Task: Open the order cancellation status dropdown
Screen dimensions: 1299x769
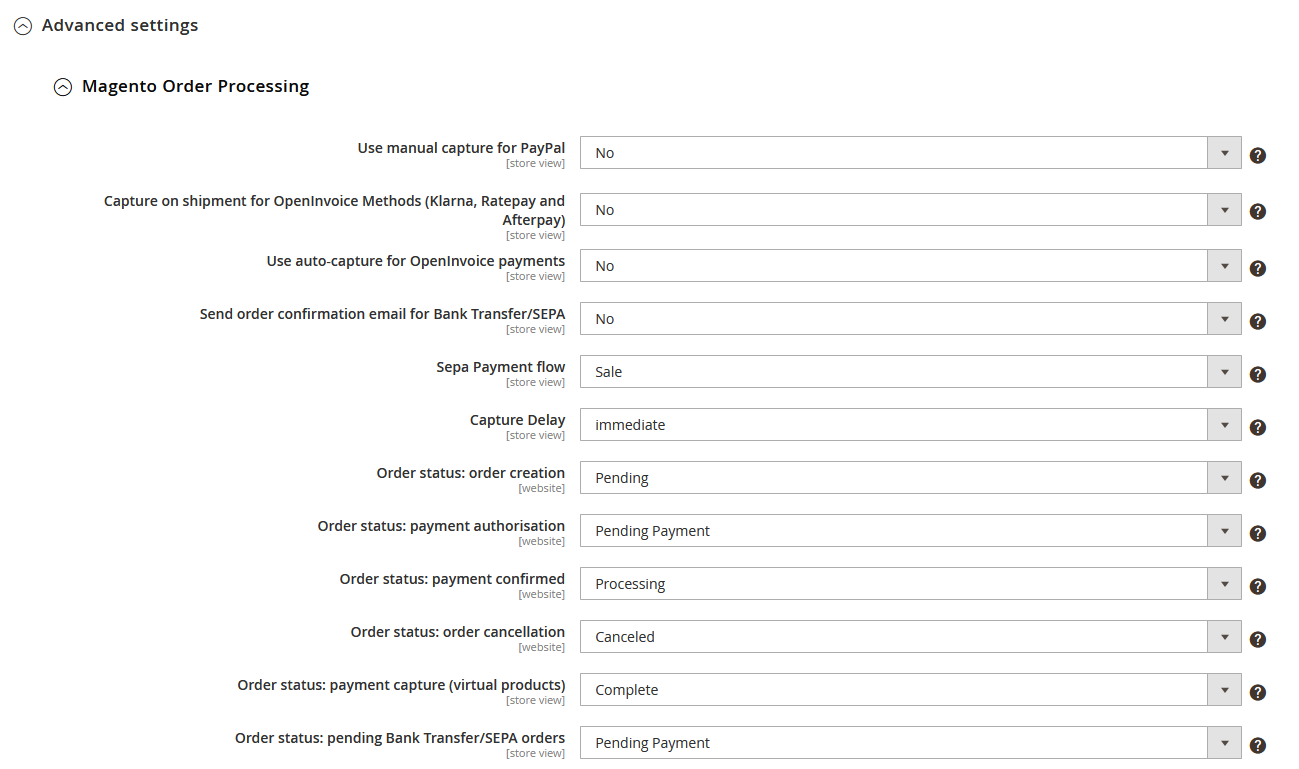Action: 1223,636
